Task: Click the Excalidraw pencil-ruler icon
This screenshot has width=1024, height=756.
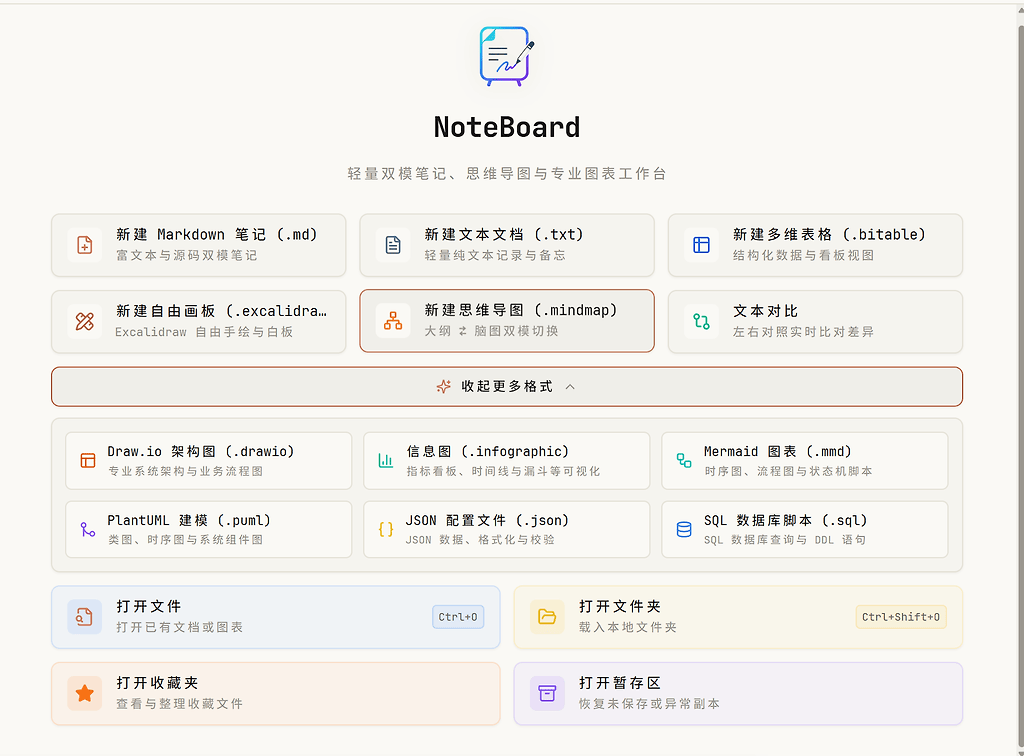Action: (x=85, y=321)
